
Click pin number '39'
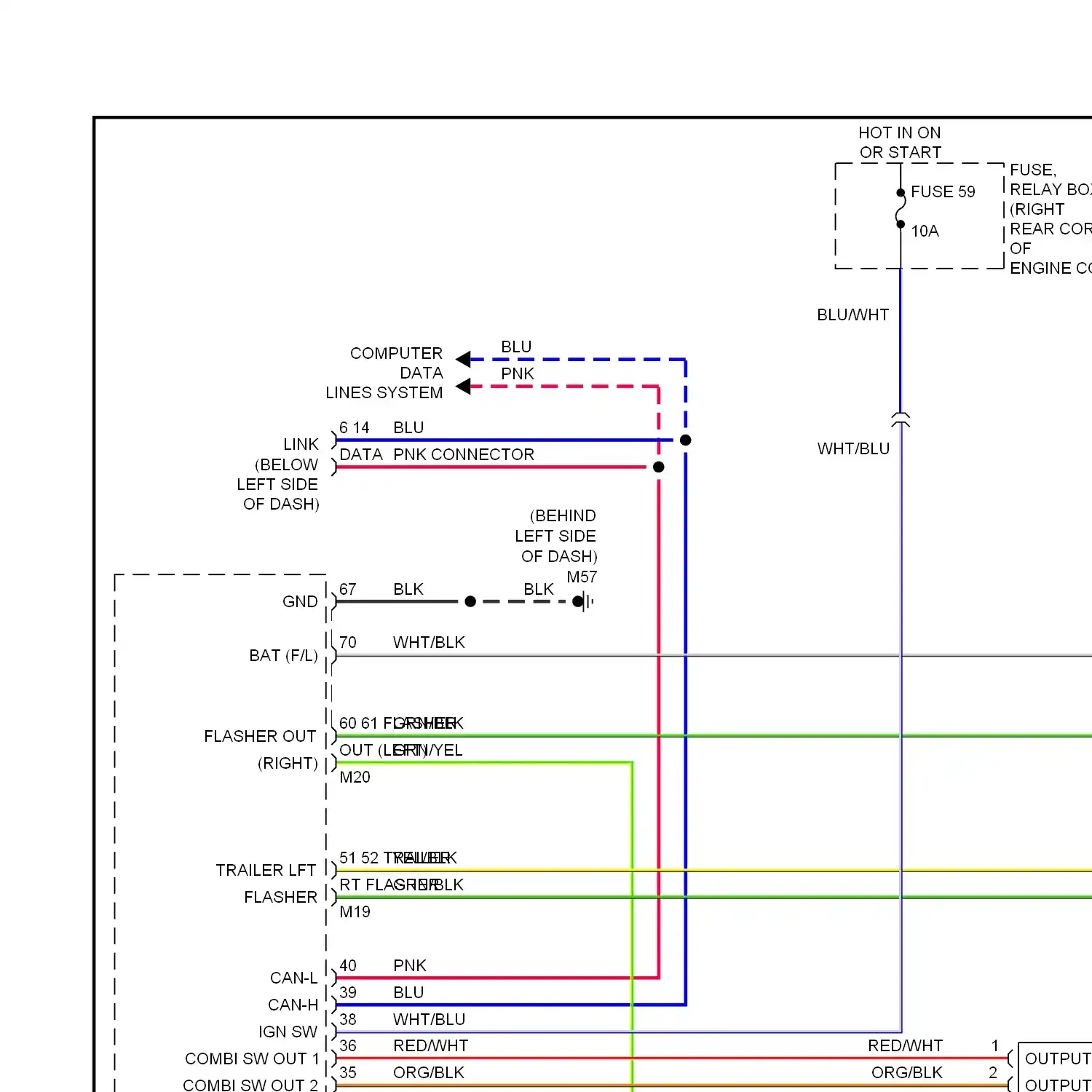[348, 992]
